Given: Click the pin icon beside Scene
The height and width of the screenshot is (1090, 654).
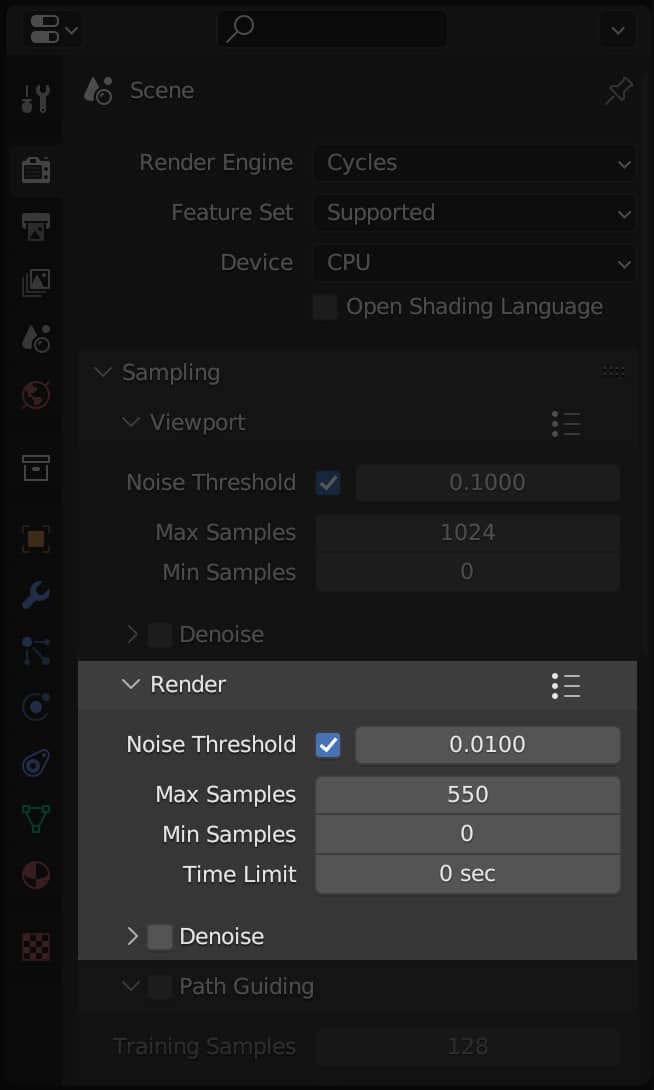Looking at the screenshot, I should (x=619, y=92).
